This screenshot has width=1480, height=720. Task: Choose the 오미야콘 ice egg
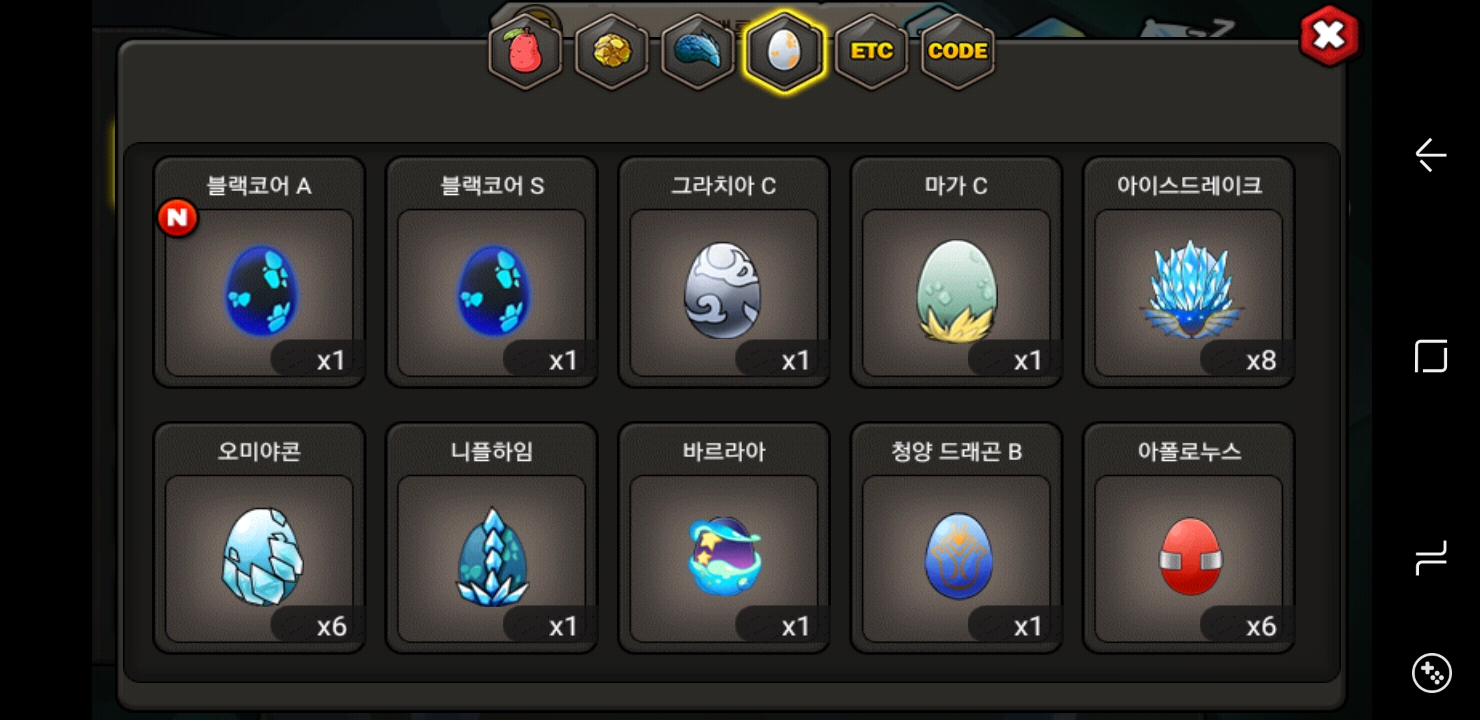(x=259, y=538)
